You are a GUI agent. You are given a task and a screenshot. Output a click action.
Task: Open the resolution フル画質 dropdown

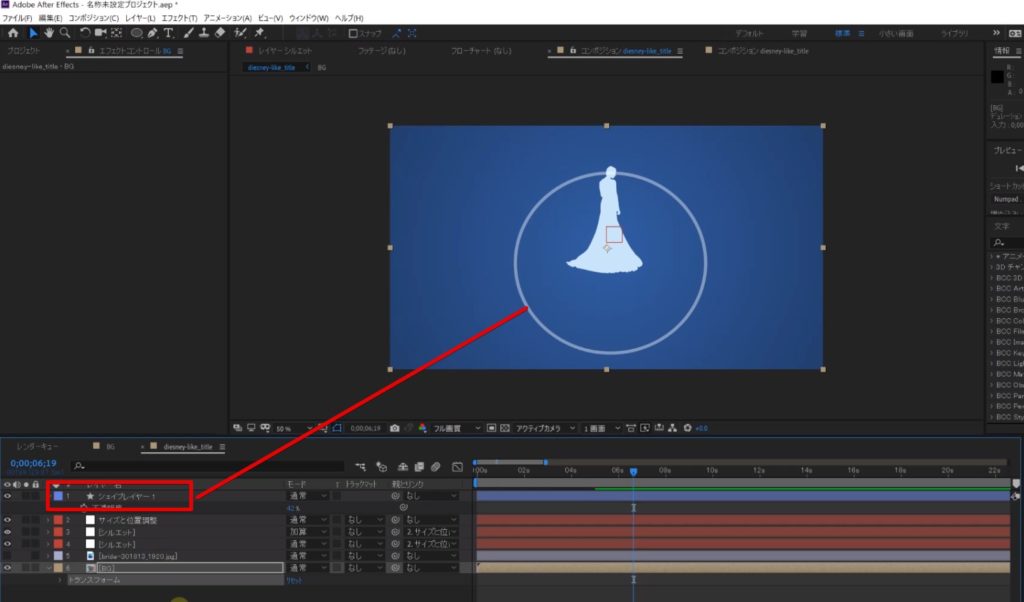pyautogui.click(x=456, y=429)
